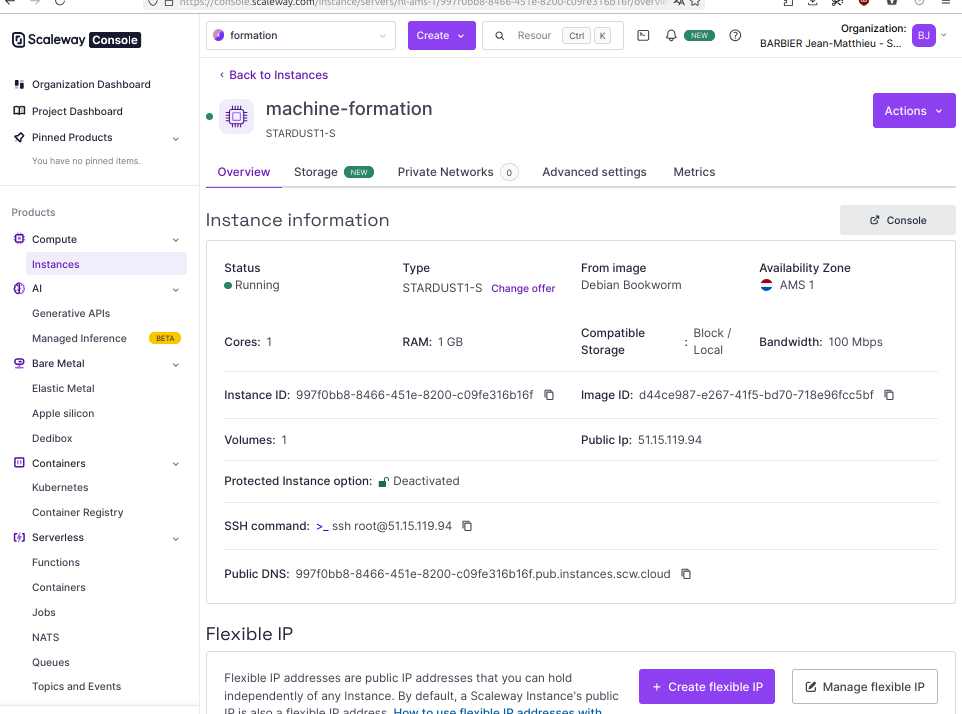Click the Public Ip value 51.15.119.94
The height and width of the screenshot is (714, 962).
click(669, 440)
